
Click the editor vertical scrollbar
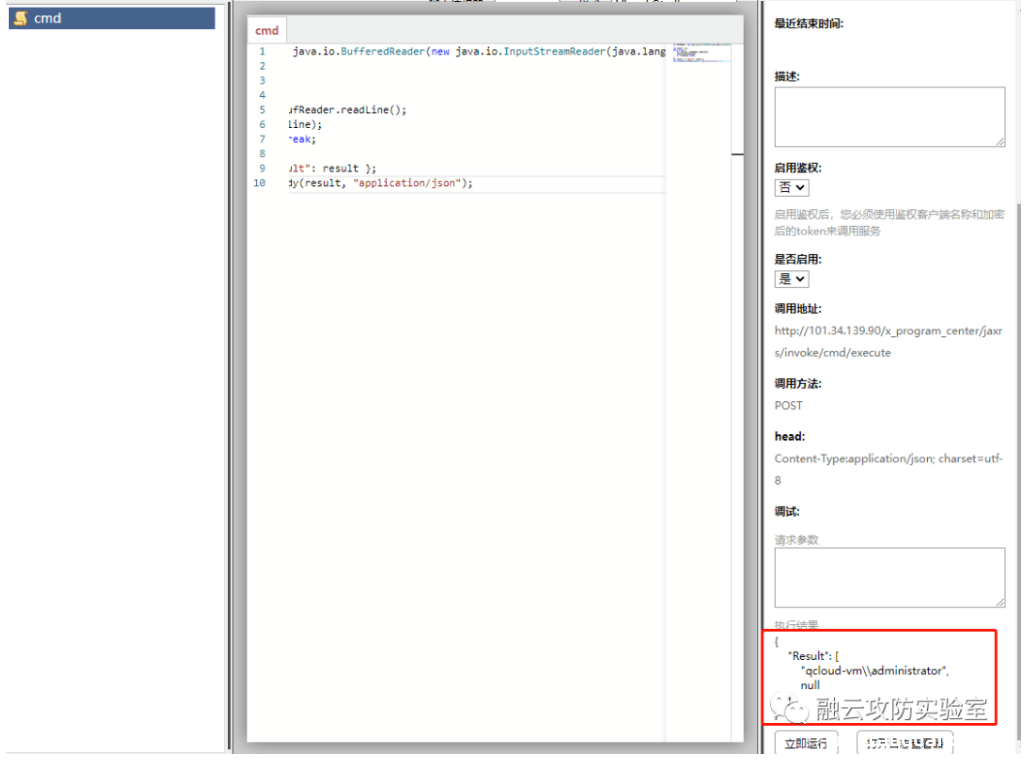click(x=737, y=392)
